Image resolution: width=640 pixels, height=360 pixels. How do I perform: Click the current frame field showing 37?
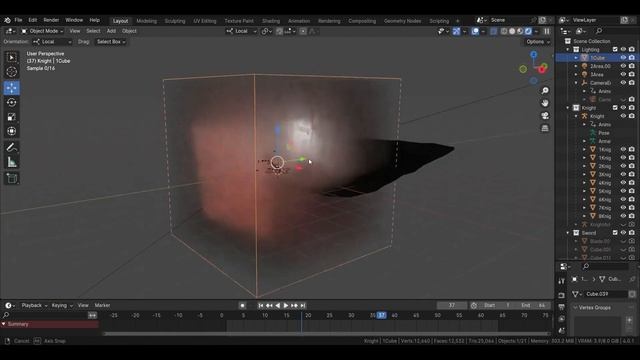[x=452, y=305]
